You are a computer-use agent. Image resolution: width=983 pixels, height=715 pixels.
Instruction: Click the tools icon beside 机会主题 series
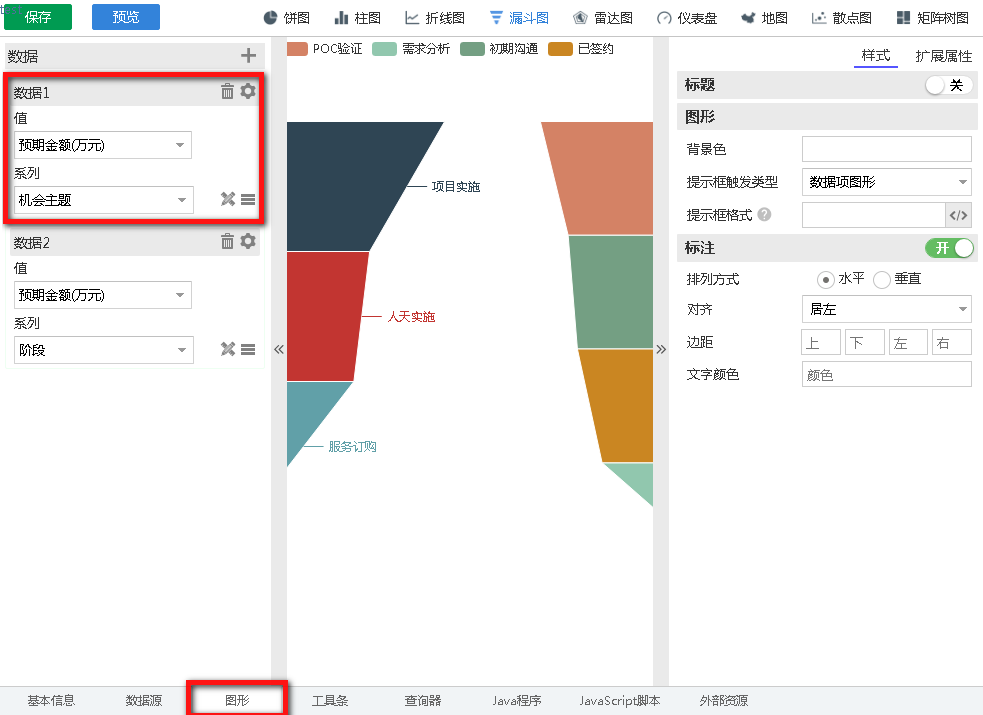pyautogui.click(x=228, y=199)
